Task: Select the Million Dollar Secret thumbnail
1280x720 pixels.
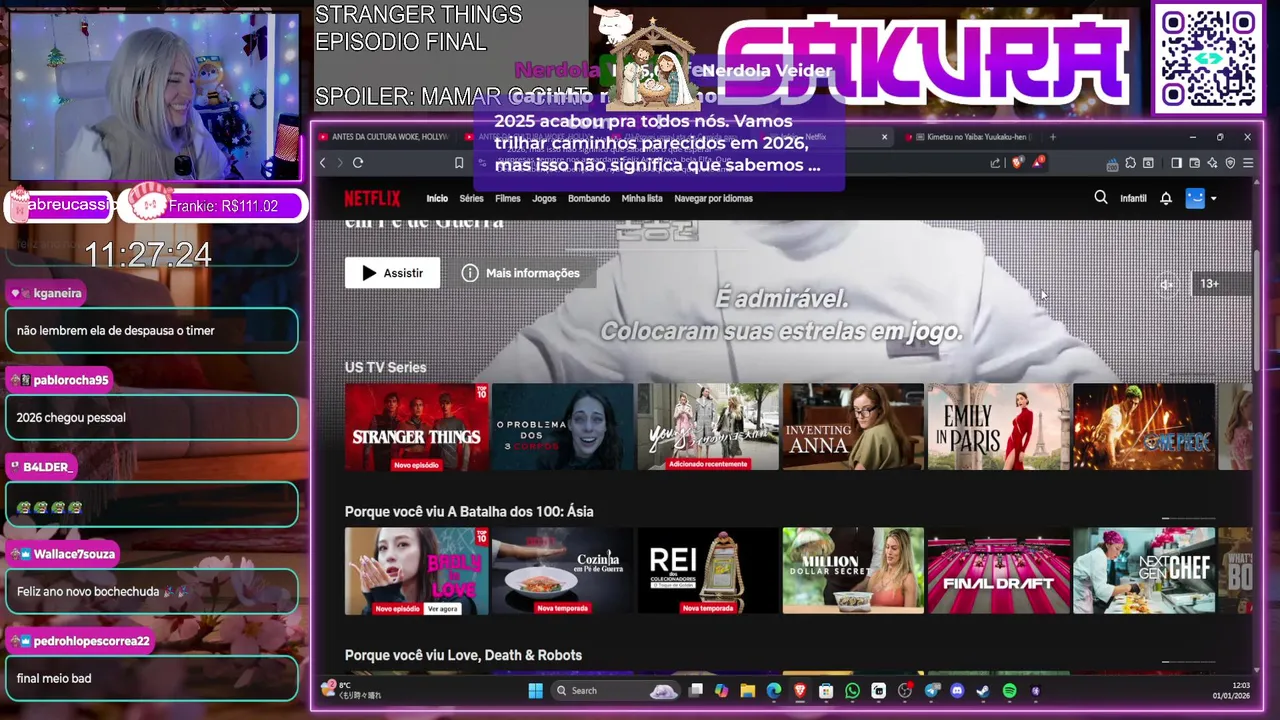Action: (x=853, y=571)
